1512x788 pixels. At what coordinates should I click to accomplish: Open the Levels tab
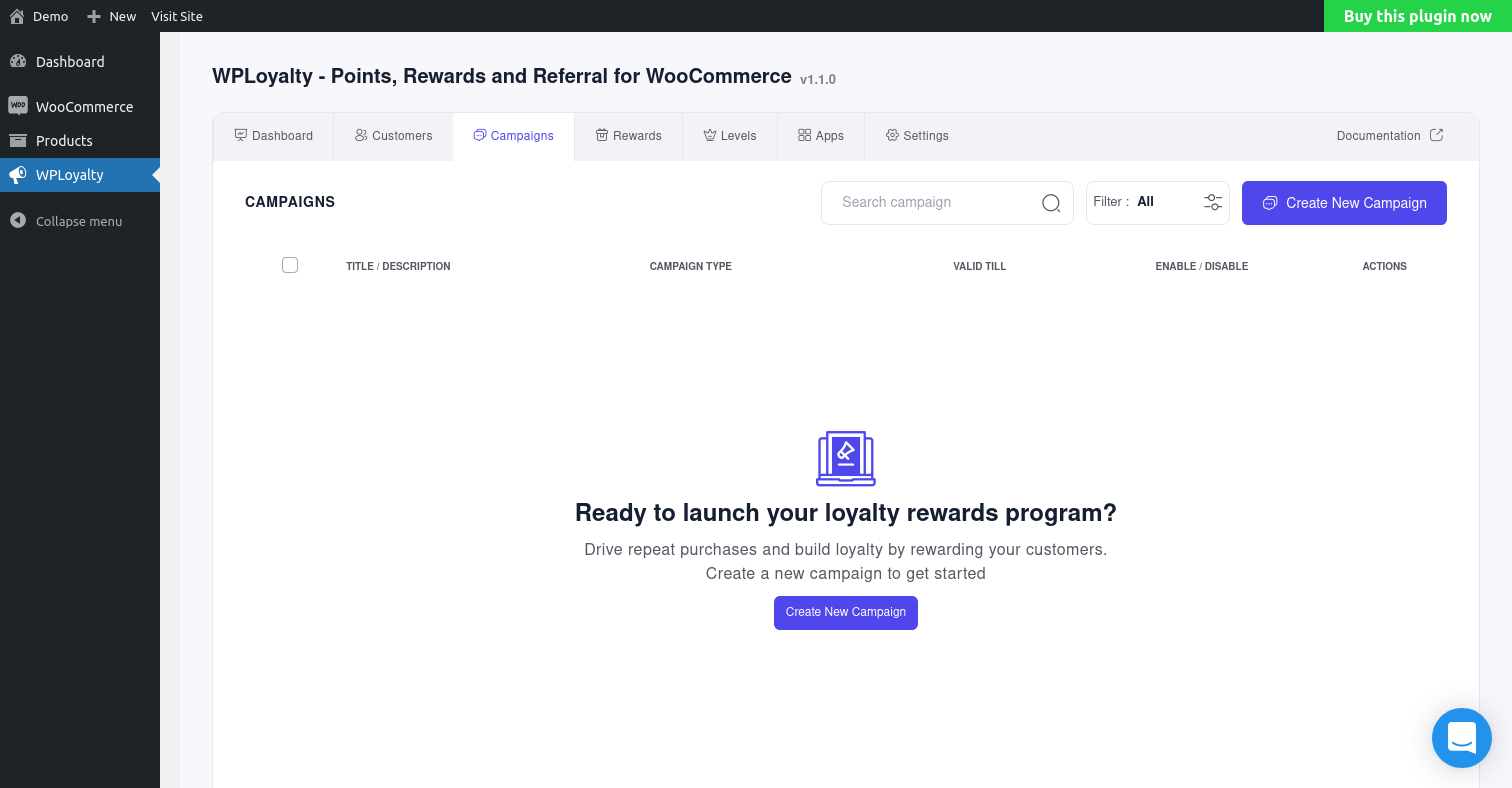pyautogui.click(x=730, y=136)
